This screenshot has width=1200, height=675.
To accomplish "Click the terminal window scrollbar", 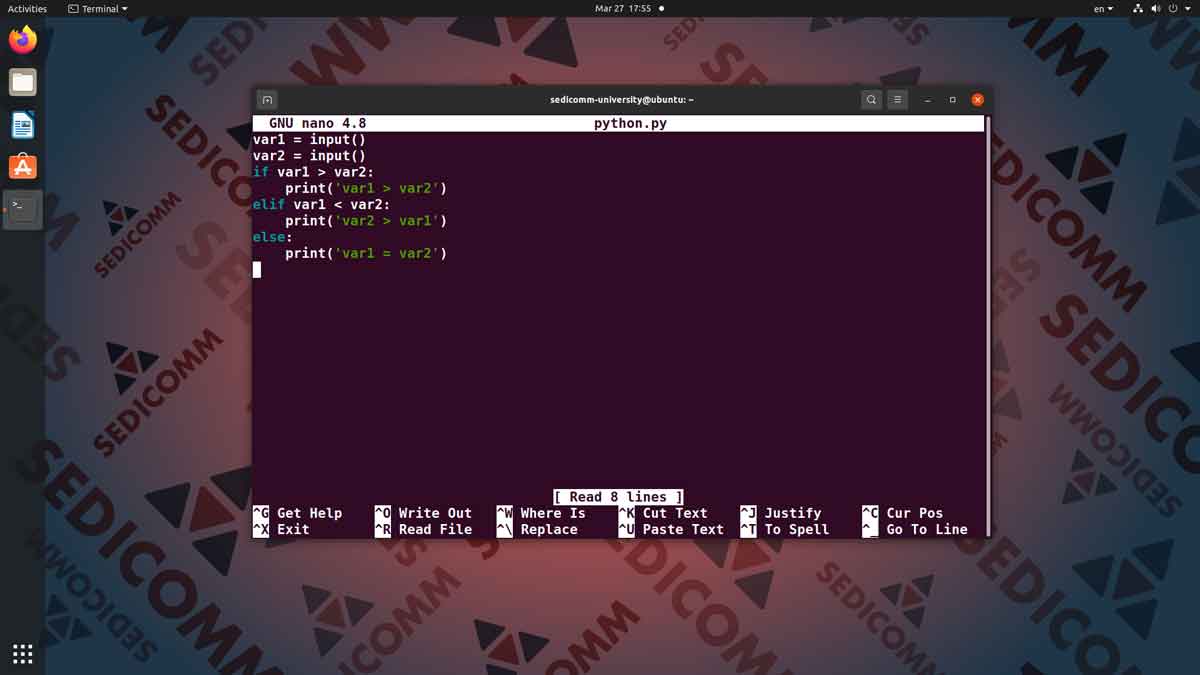I will click(x=987, y=325).
